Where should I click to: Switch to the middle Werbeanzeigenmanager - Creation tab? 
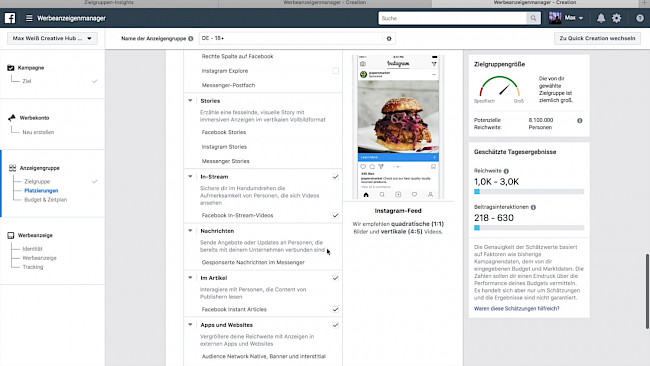tap(325, 3)
